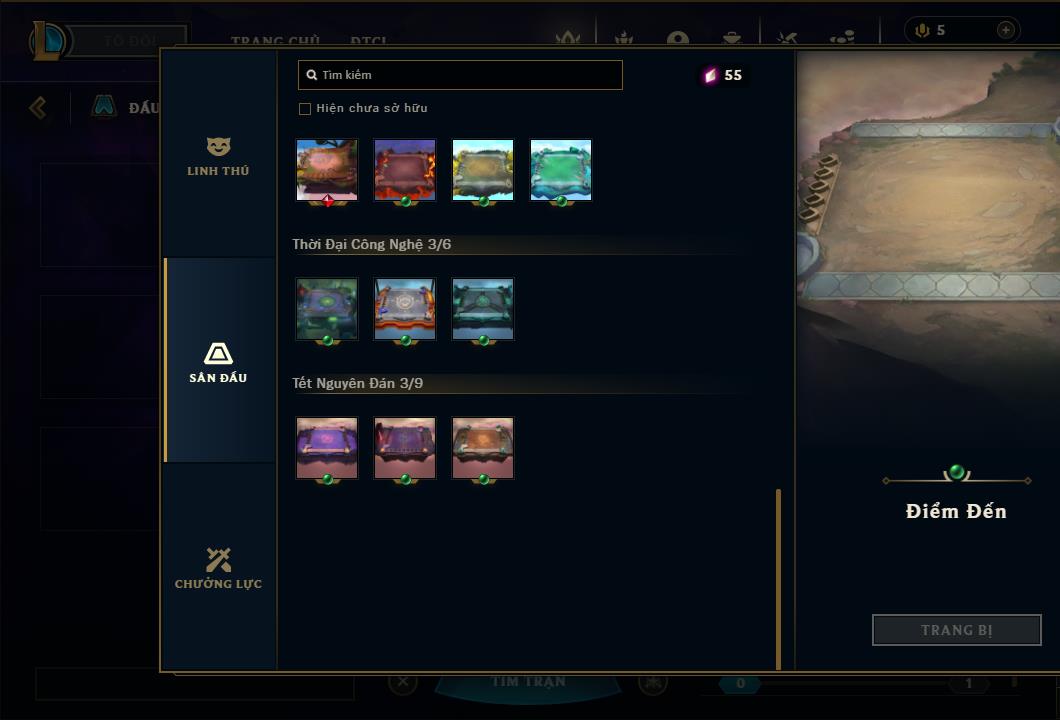
Task: Choose the lava-themed arena thumbnail
Action: tap(405, 170)
